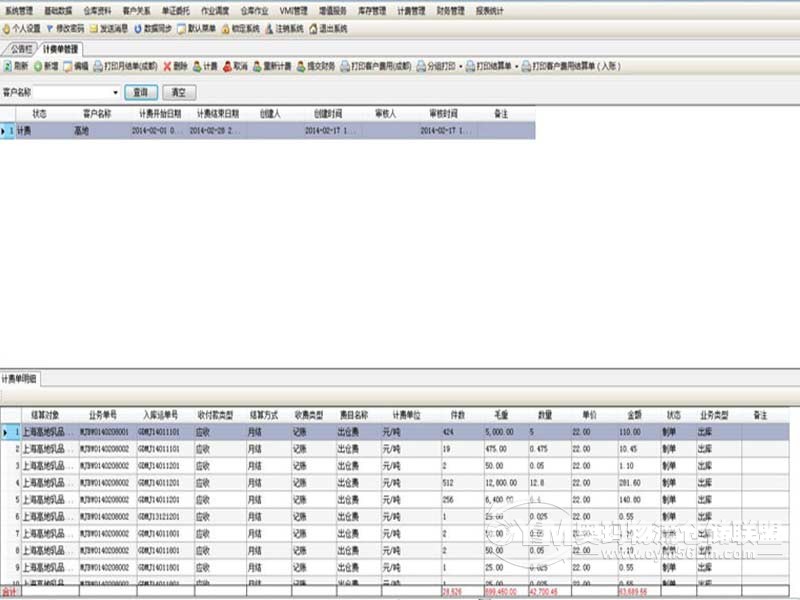Image resolution: width=800 pixels, height=600 pixels.
Task: Sort by 计费结束日期 column header
Action: (218, 114)
